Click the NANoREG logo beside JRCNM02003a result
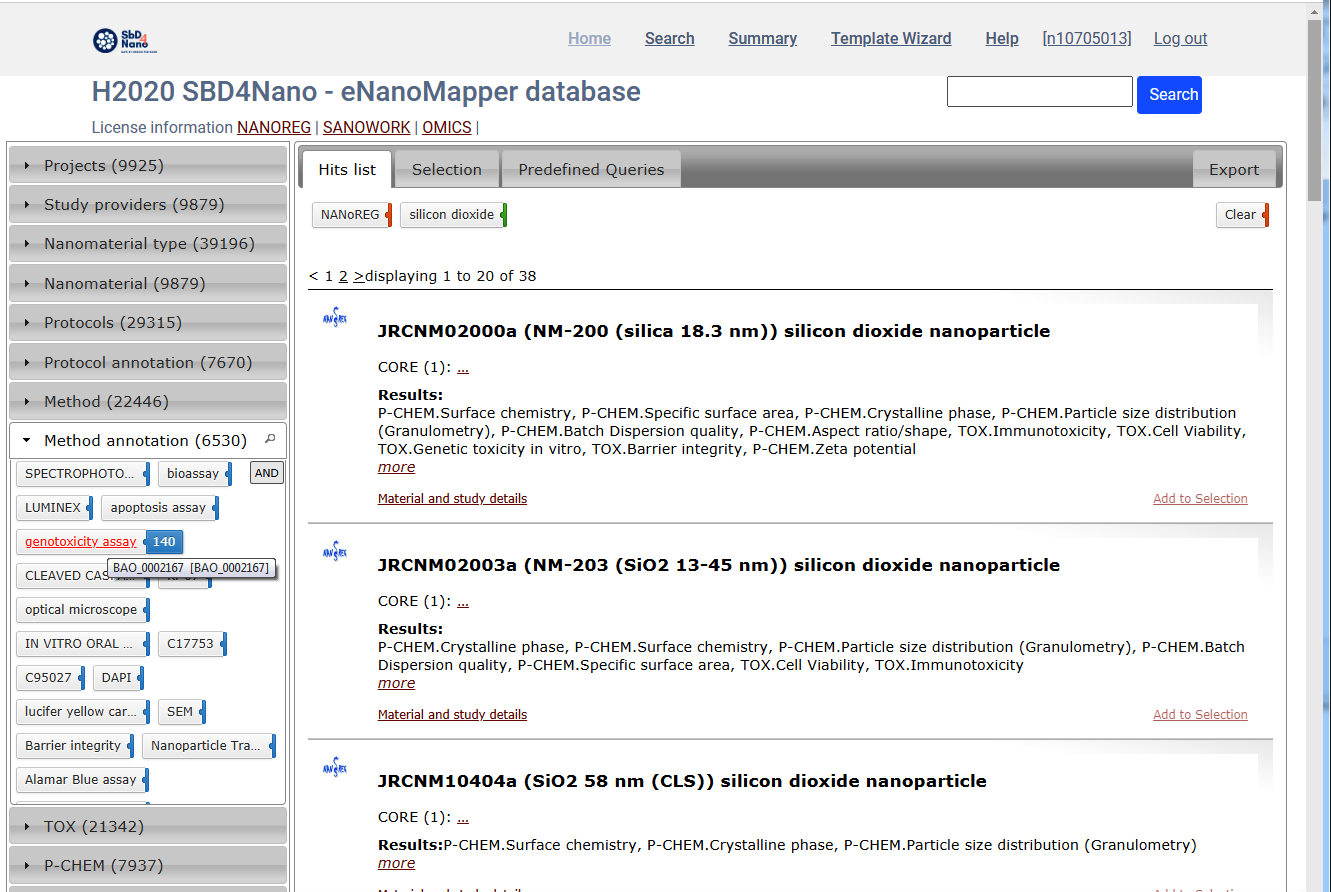The width and height of the screenshot is (1331, 892). pyautogui.click(x=334, y=551)
